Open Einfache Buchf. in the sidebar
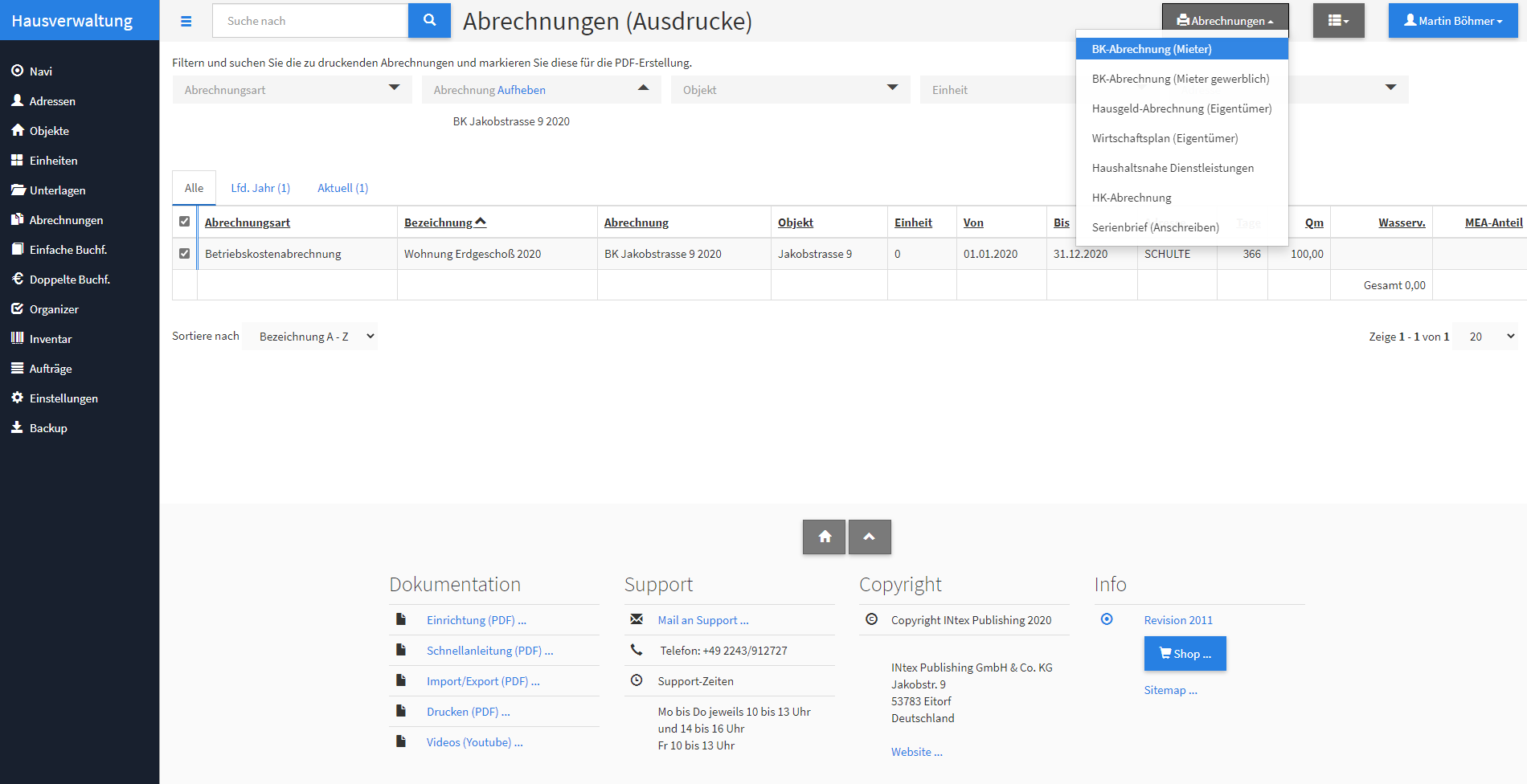 click(68, 250)
